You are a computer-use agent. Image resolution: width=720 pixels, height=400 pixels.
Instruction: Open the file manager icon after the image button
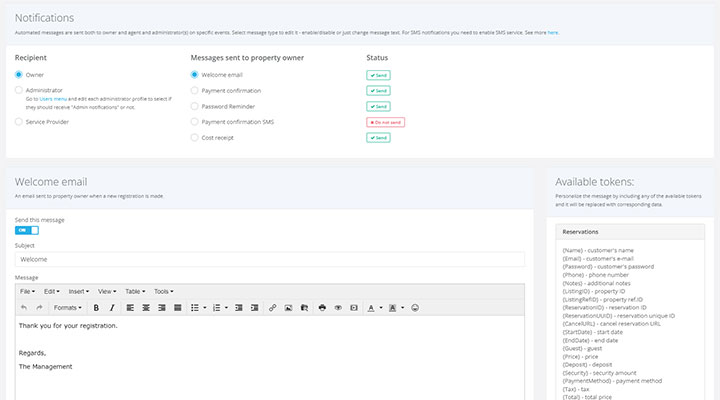[304, 308]
